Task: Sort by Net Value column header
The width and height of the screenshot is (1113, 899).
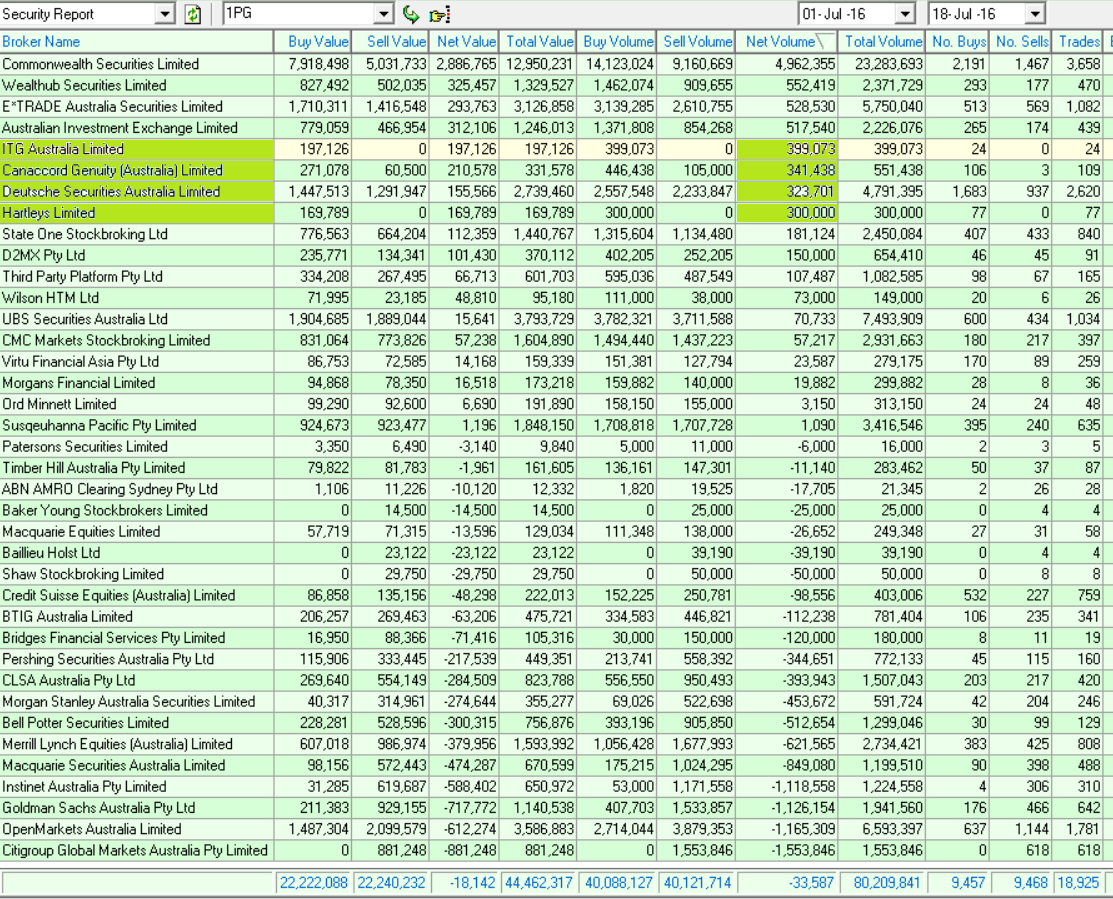Action: point(464,42)
